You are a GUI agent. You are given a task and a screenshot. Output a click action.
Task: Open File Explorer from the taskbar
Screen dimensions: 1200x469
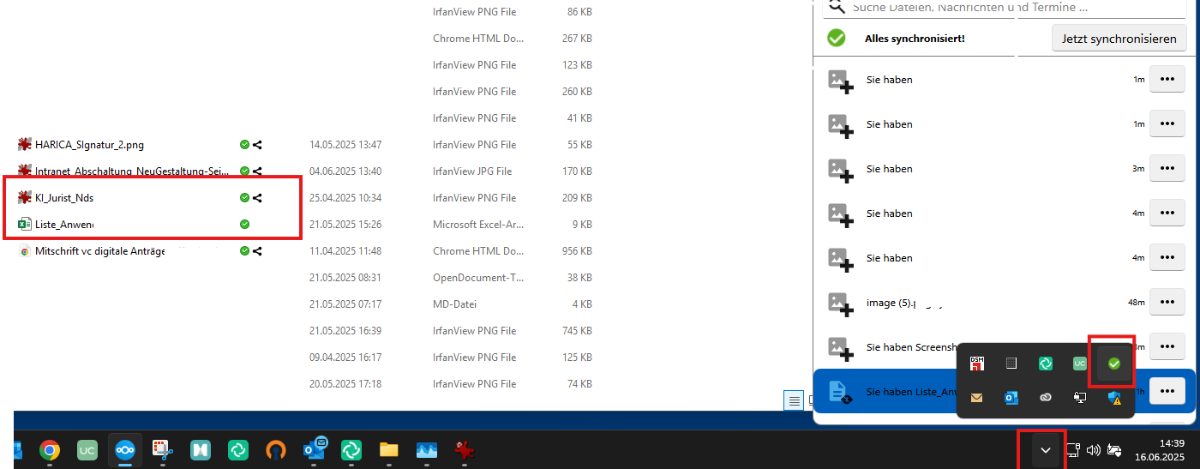pos(389,451)
